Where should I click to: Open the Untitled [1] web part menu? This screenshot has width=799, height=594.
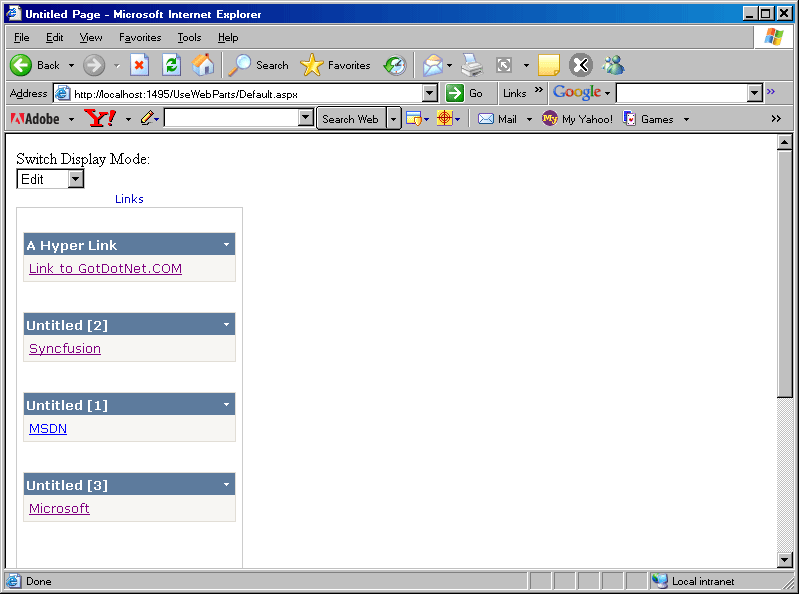click(x=226, y=405)
